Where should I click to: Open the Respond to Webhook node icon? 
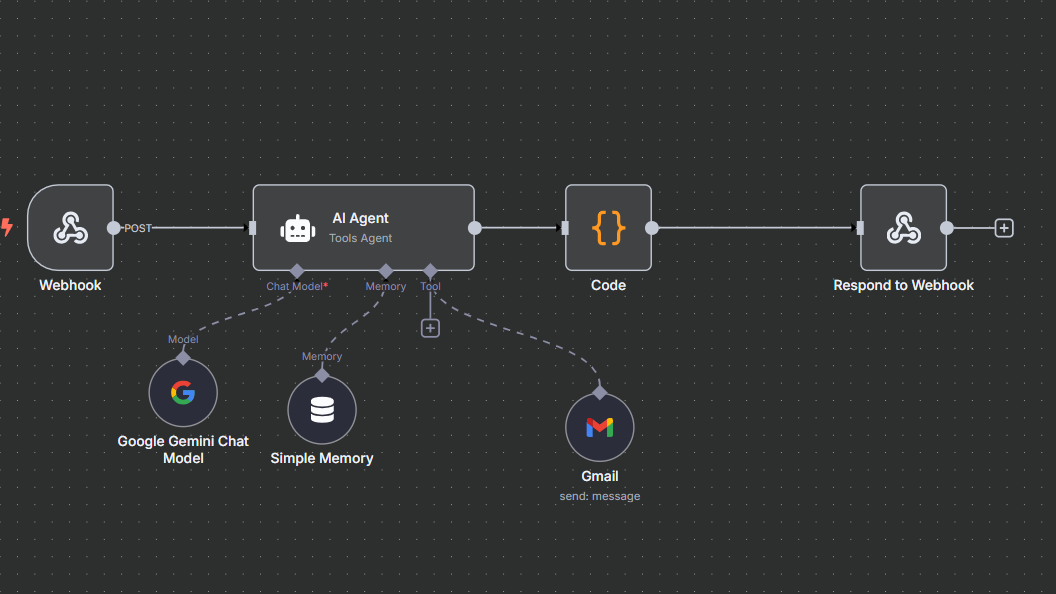click(x=903, y=227)
